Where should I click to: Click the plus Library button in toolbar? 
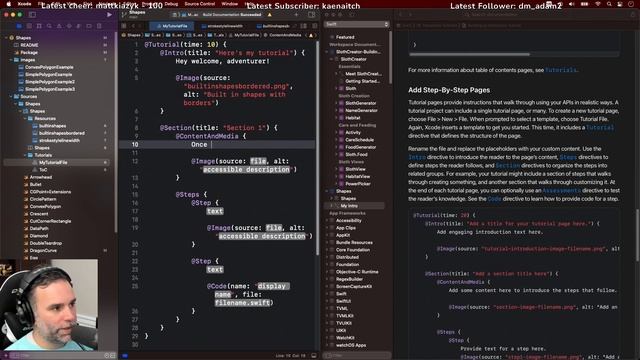(296, 15)
